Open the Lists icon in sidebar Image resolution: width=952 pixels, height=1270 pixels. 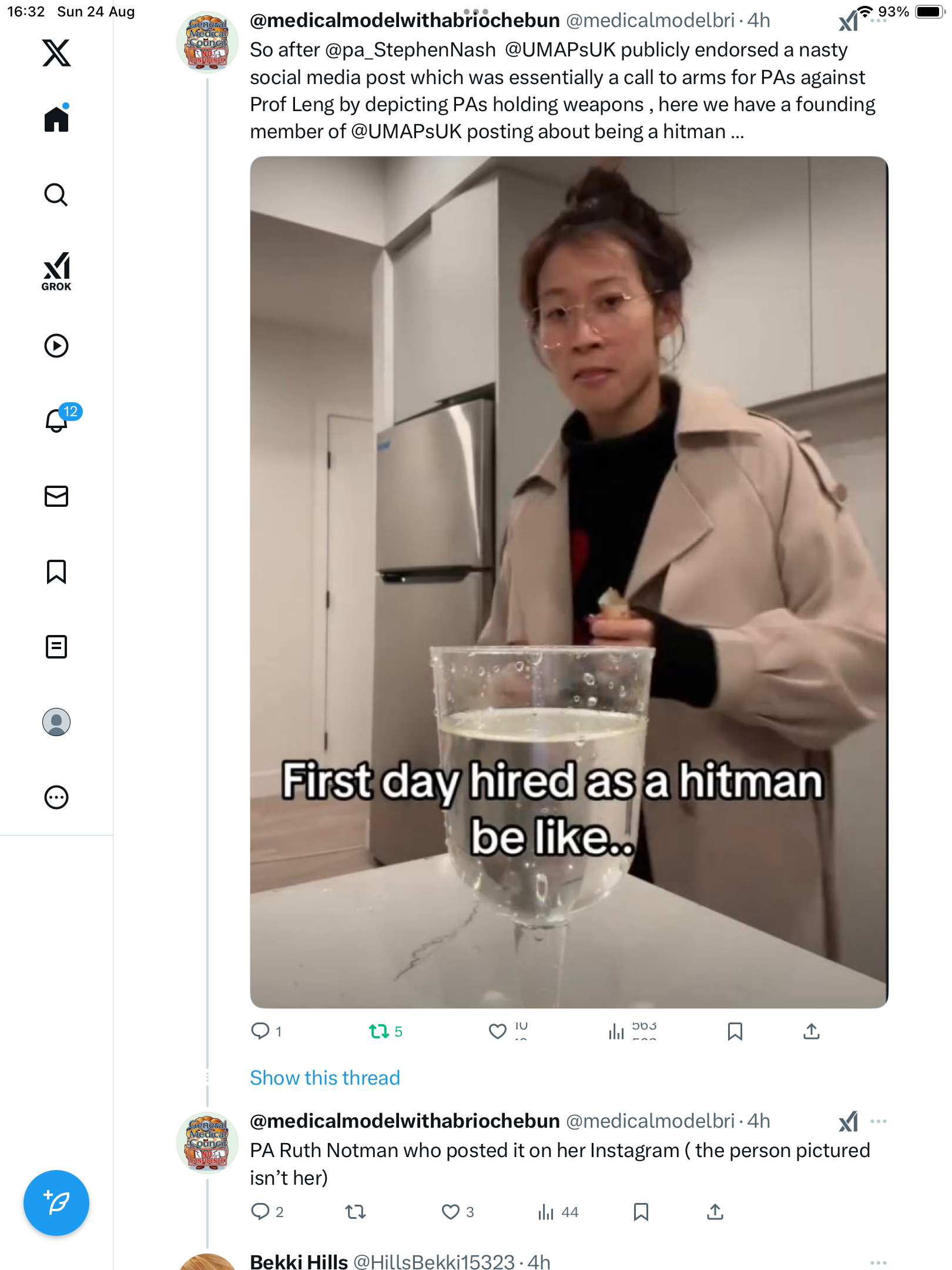click(56, 647)
